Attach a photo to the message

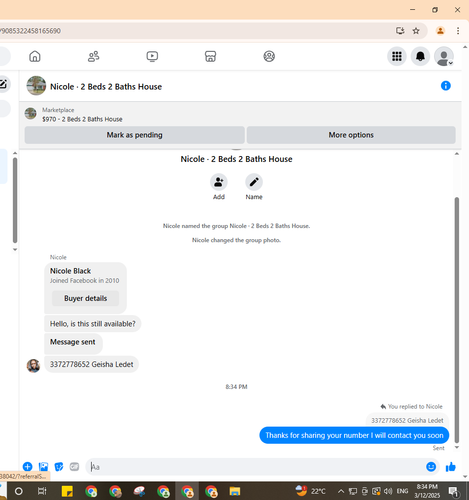(x=43, y=467)
